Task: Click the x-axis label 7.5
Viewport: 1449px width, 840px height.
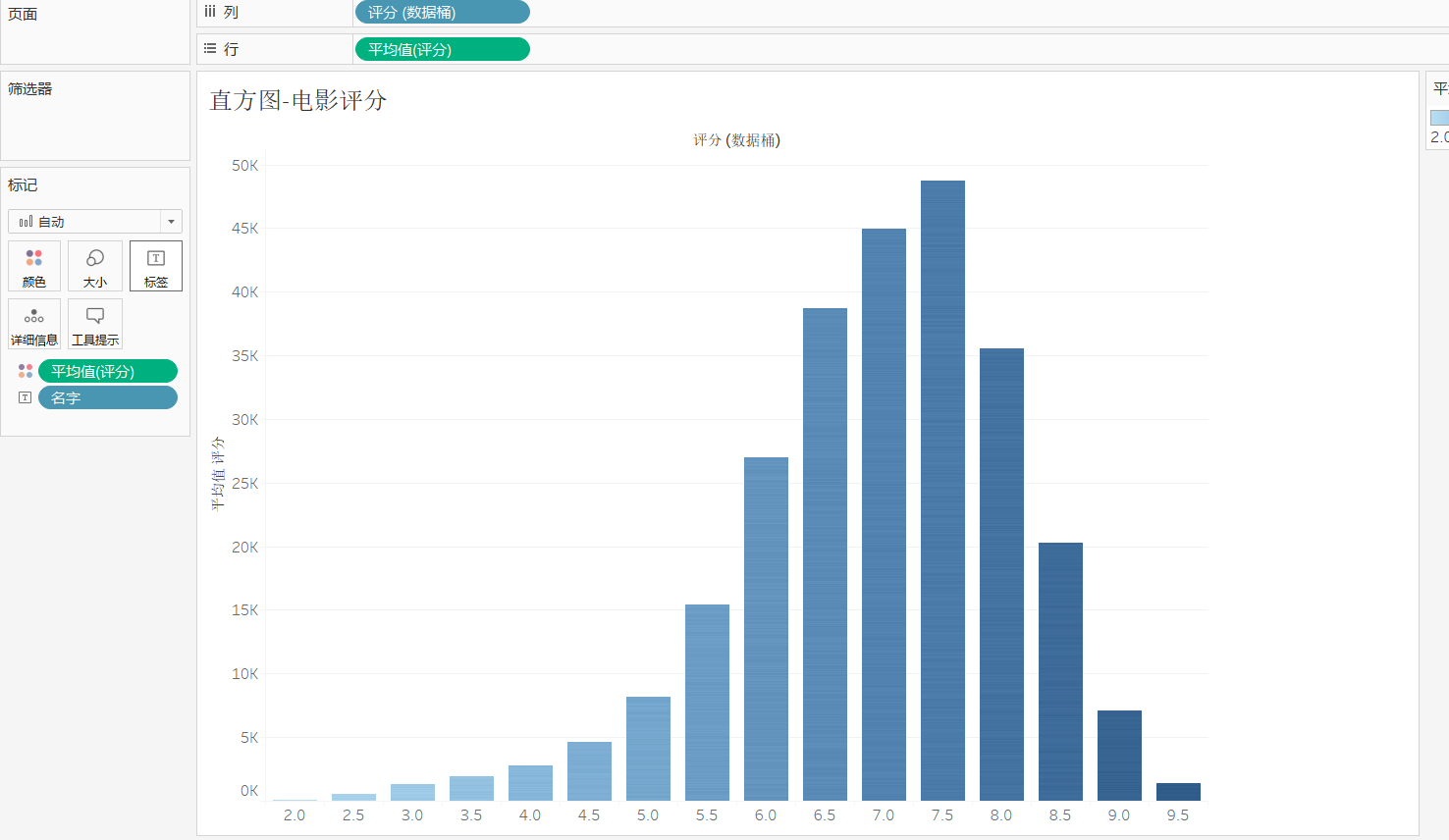Action: [x=942, y=815]
